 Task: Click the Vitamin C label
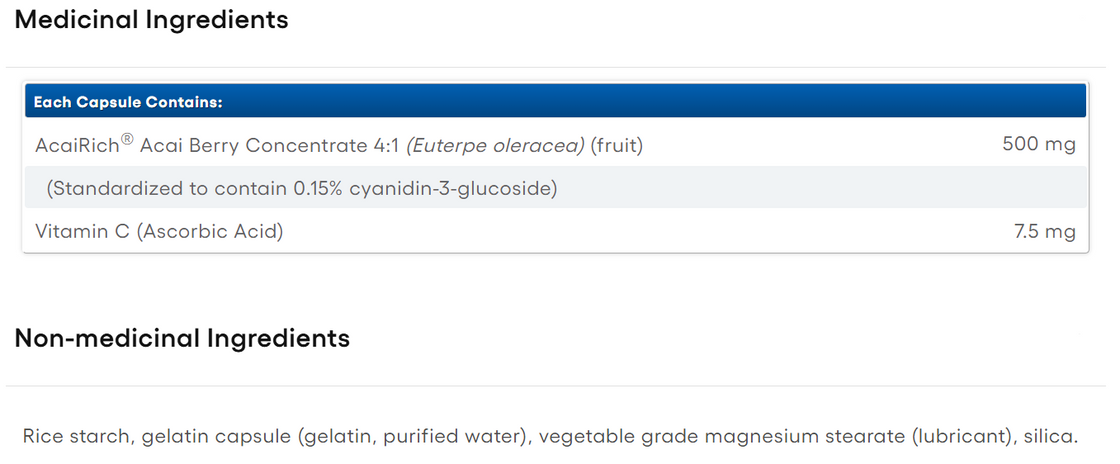tap(82, 232)
